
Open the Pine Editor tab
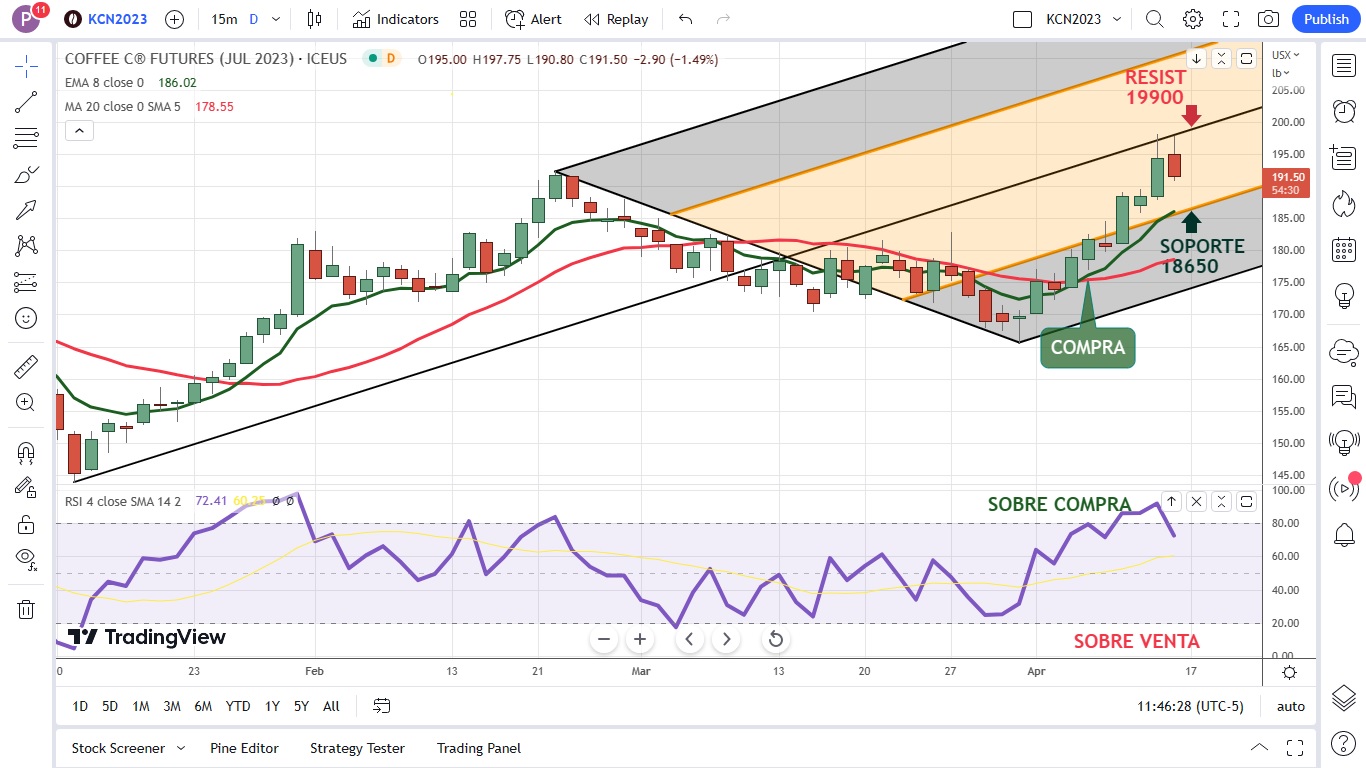tap(244, 748)
